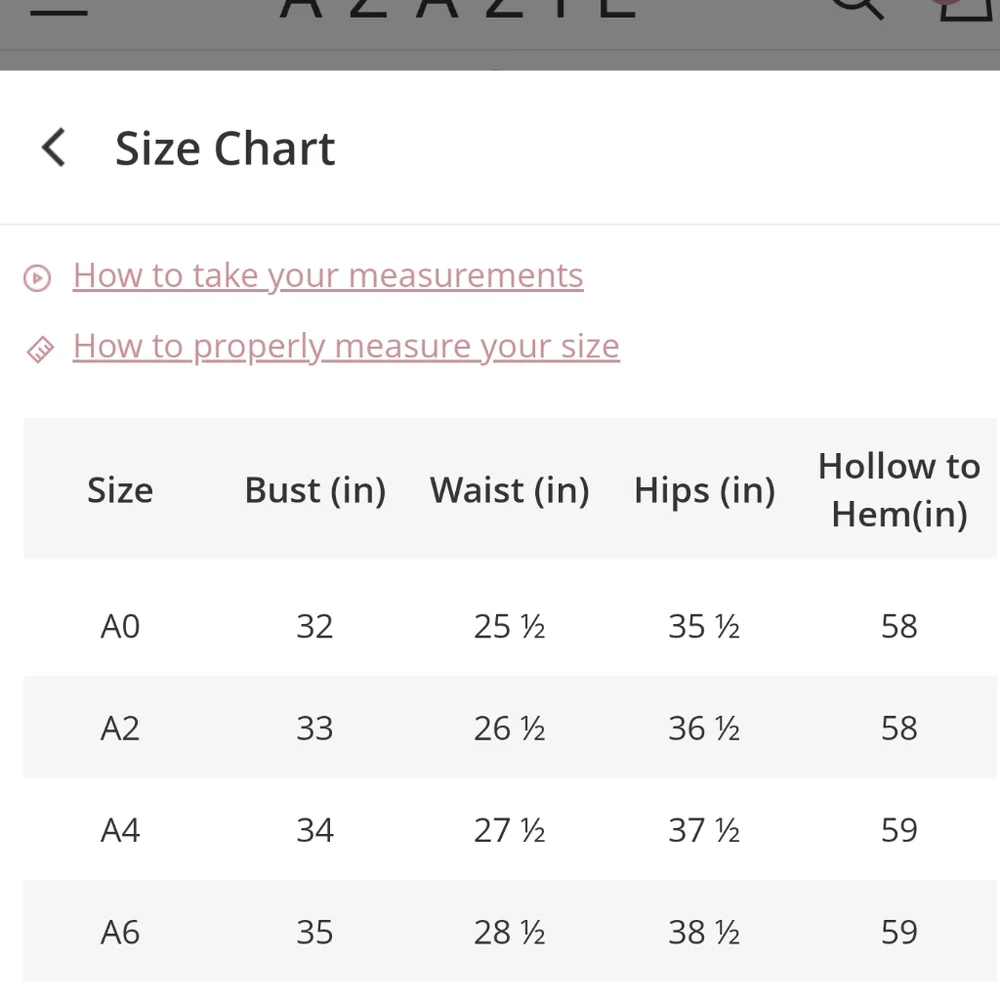The height and width of the screenshot is (999, 1000).
Task: Tap the search magnifier icon
Action: click(x=858, y=6)
